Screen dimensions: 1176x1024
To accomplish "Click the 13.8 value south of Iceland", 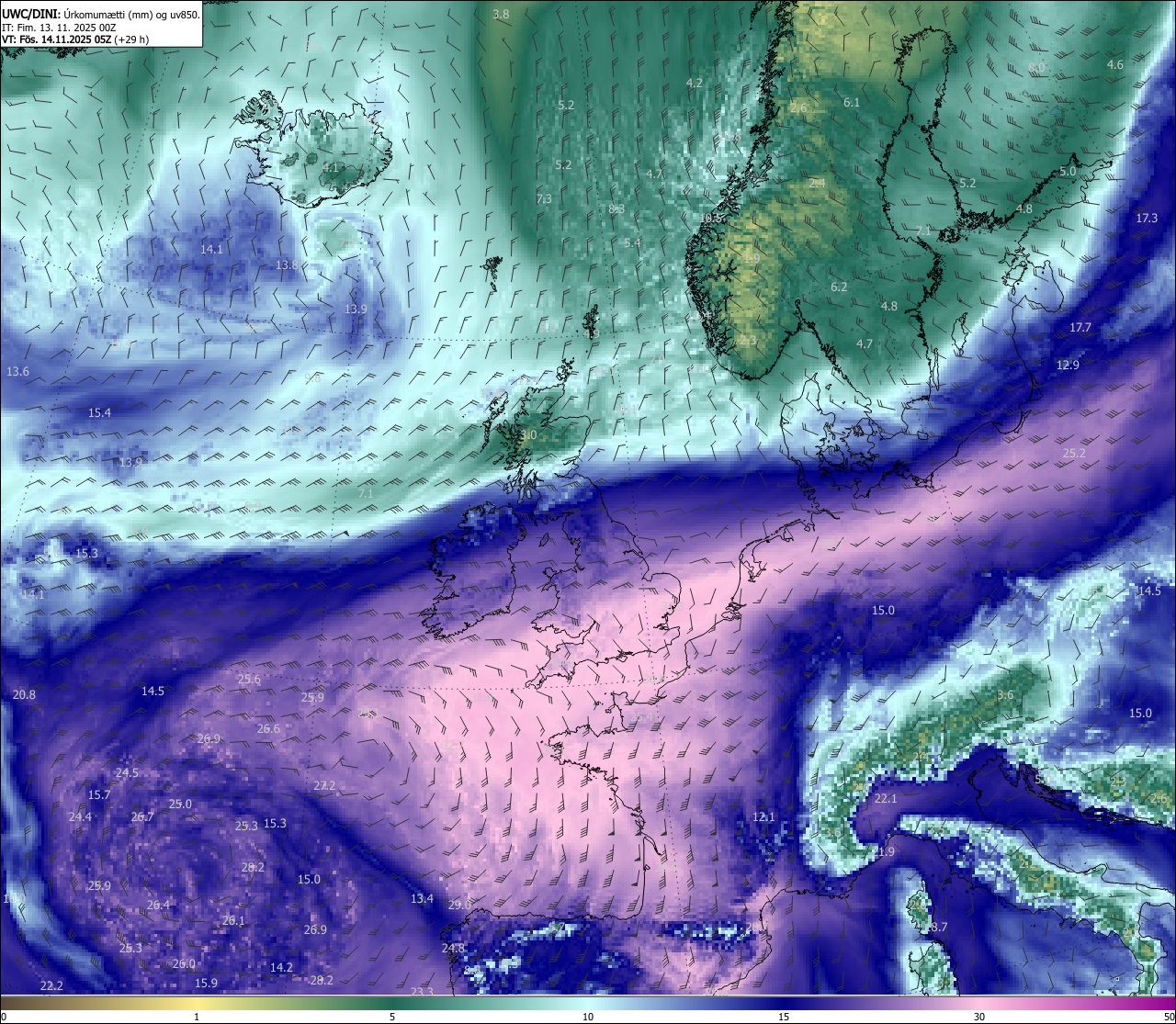I will 287,265.
